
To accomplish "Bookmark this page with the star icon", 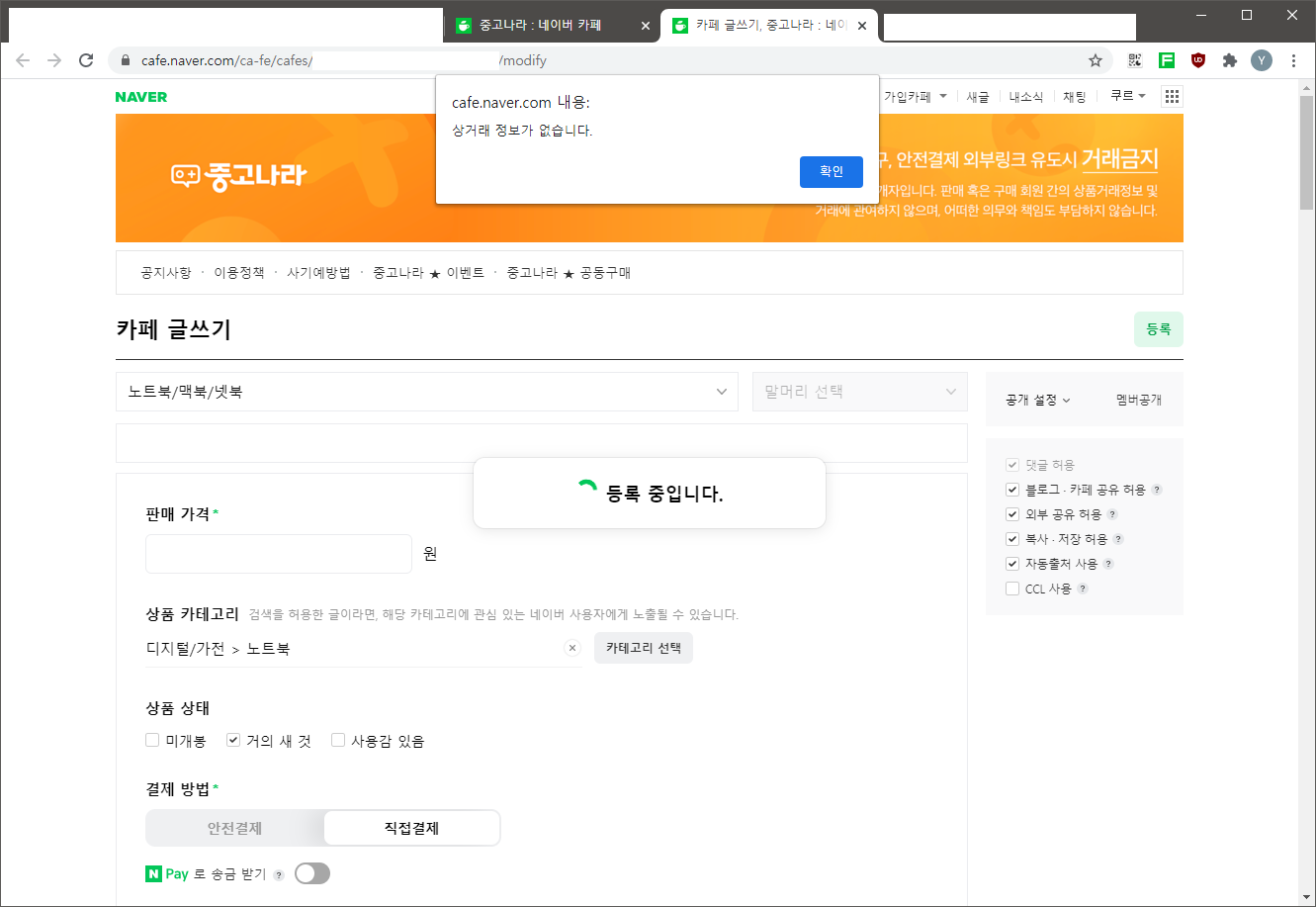I will [1096, 60].
